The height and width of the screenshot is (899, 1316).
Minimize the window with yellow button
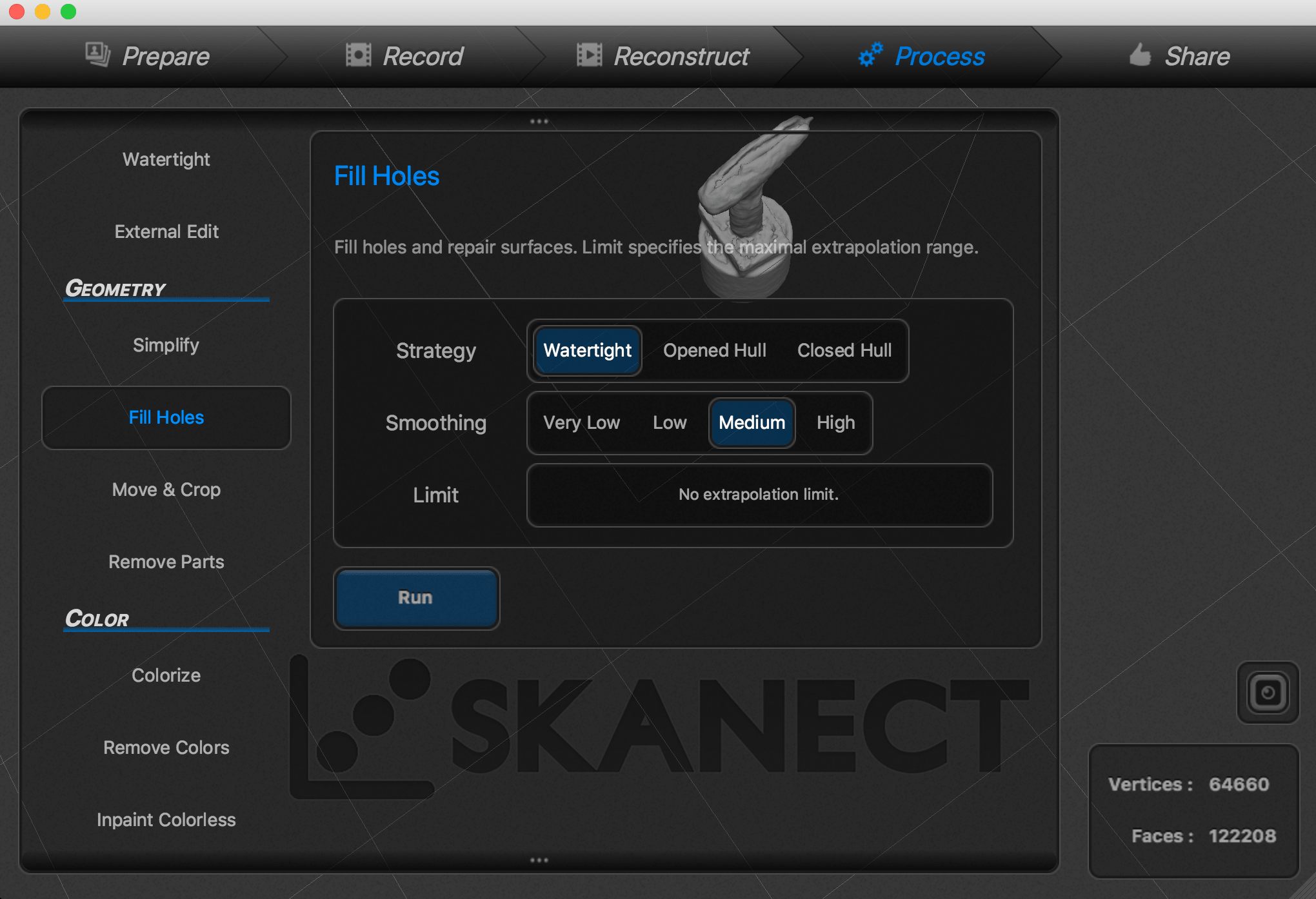(x=43, y=12)
